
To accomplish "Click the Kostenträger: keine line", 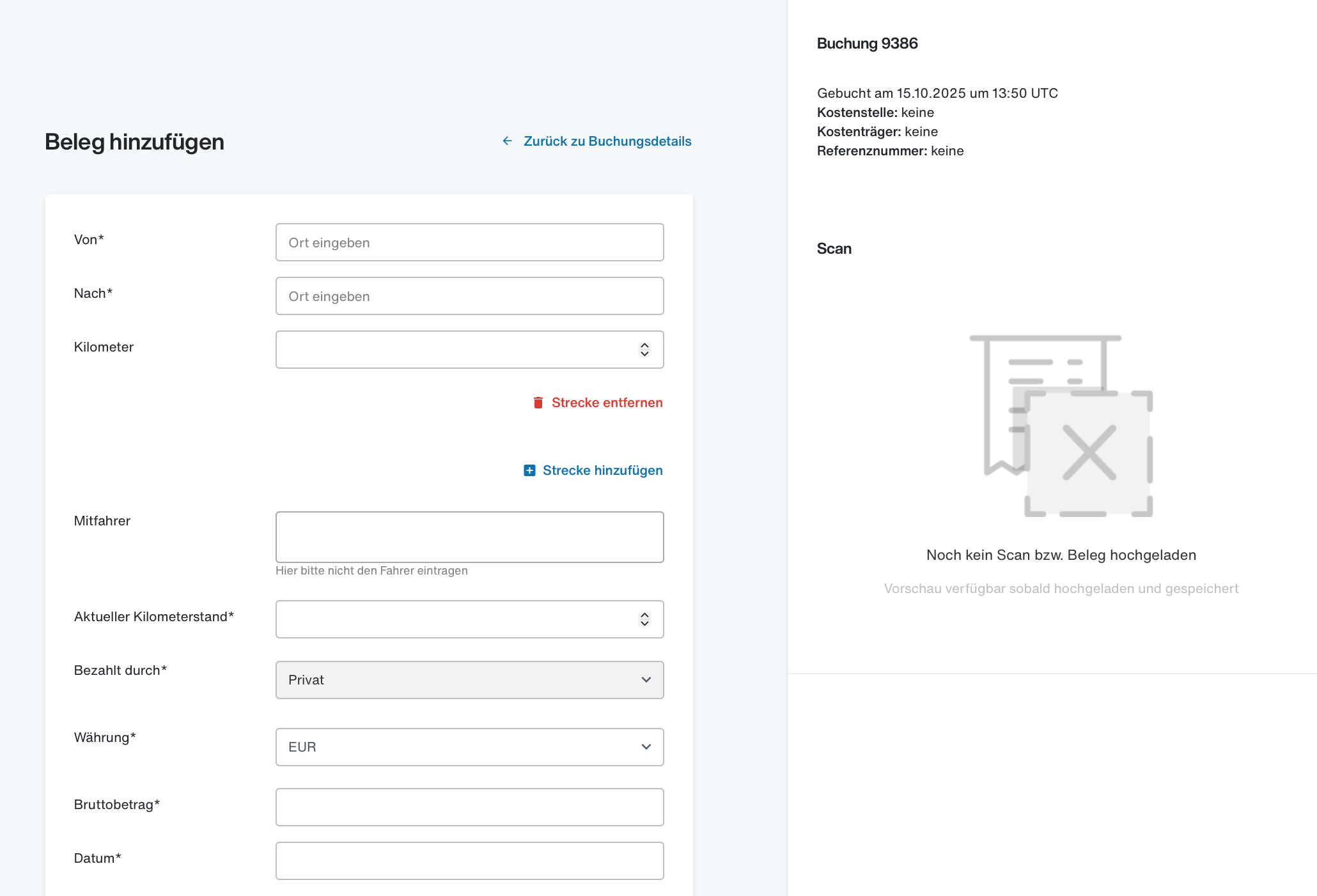I will coord(878,132).
